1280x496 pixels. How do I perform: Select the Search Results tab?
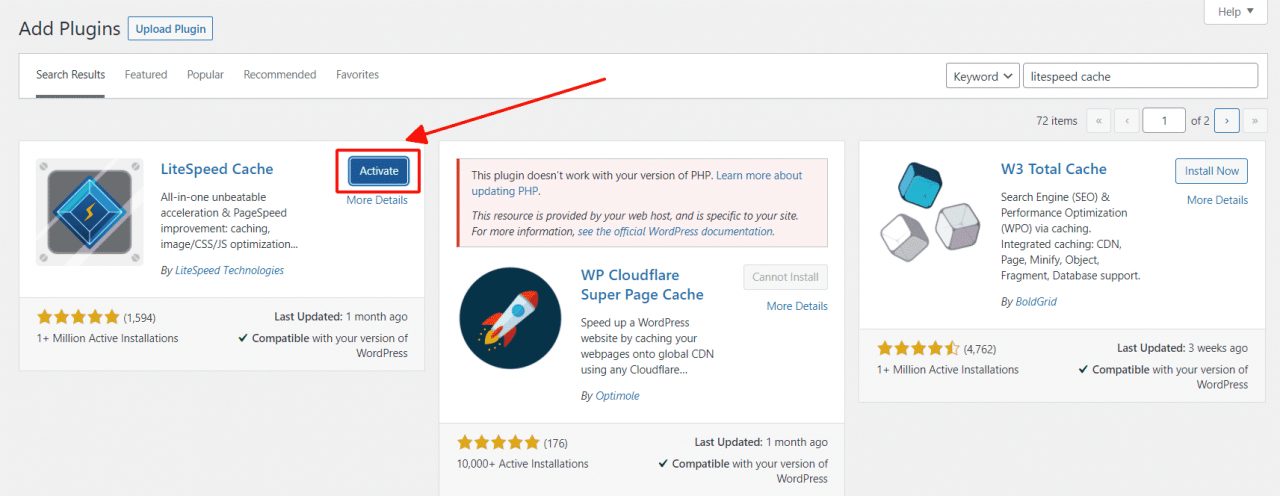tap(70, 75)
